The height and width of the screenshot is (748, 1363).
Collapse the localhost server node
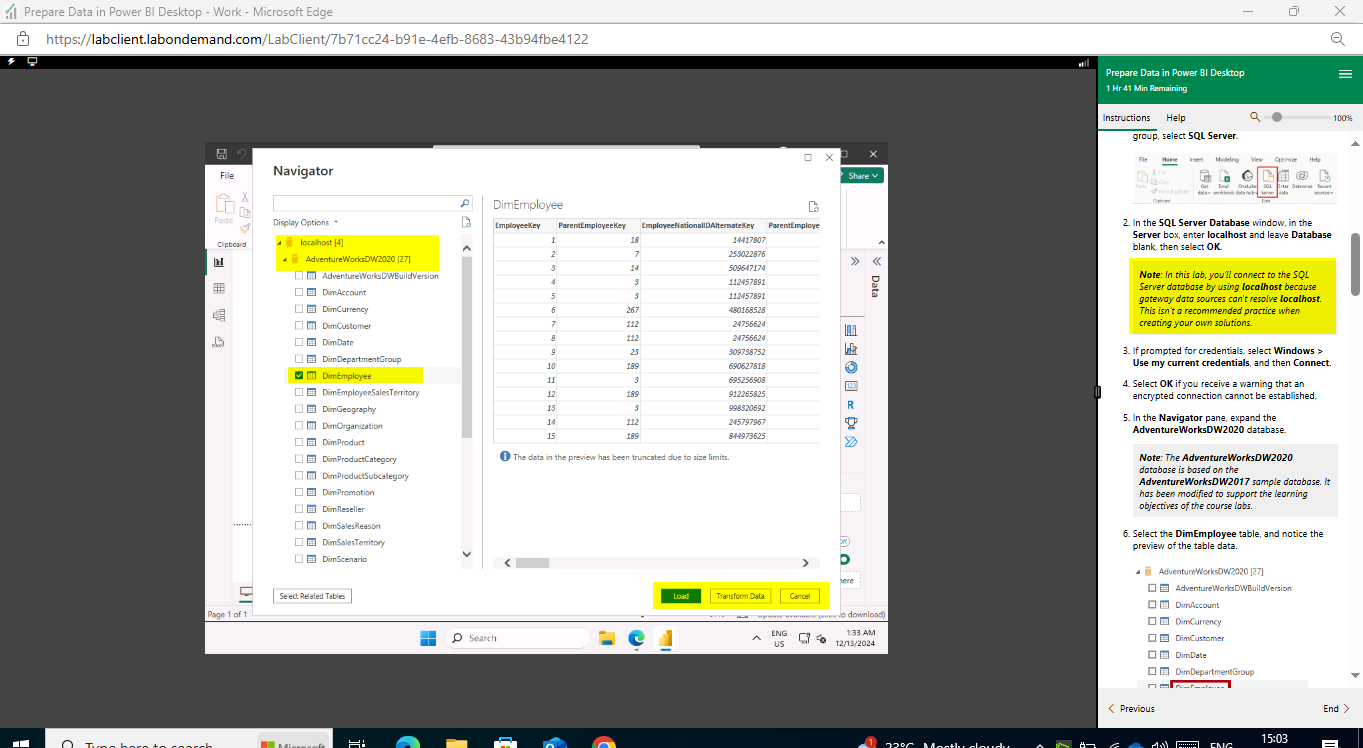pyautogui.click(x=277, y=242)
